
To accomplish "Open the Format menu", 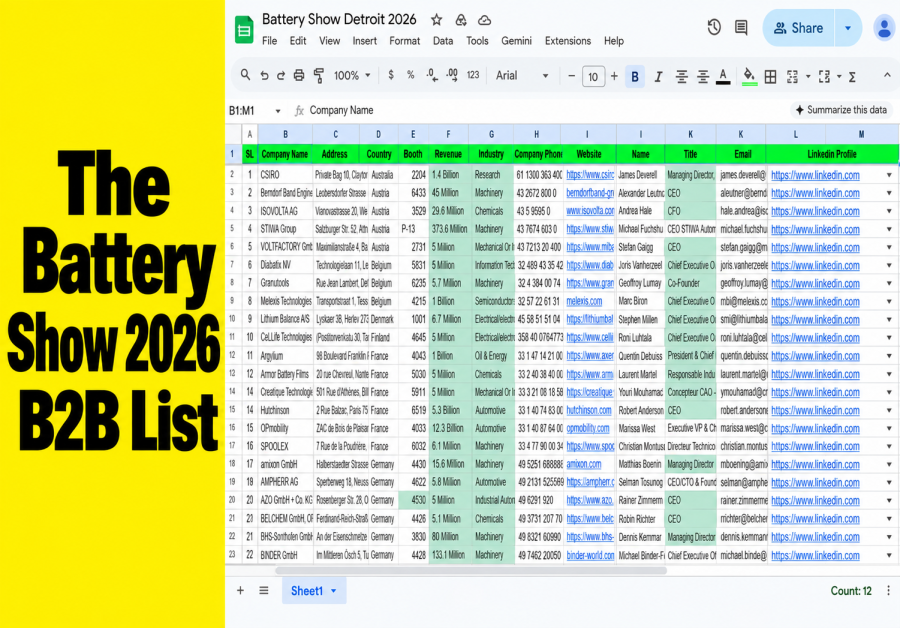I will 404,41.
